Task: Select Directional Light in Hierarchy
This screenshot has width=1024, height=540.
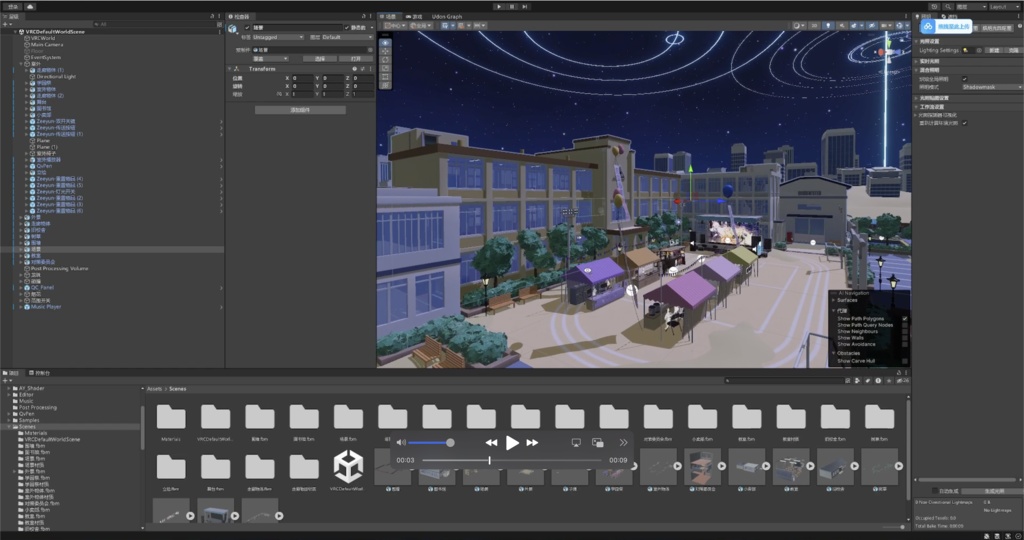Action: 56,76
